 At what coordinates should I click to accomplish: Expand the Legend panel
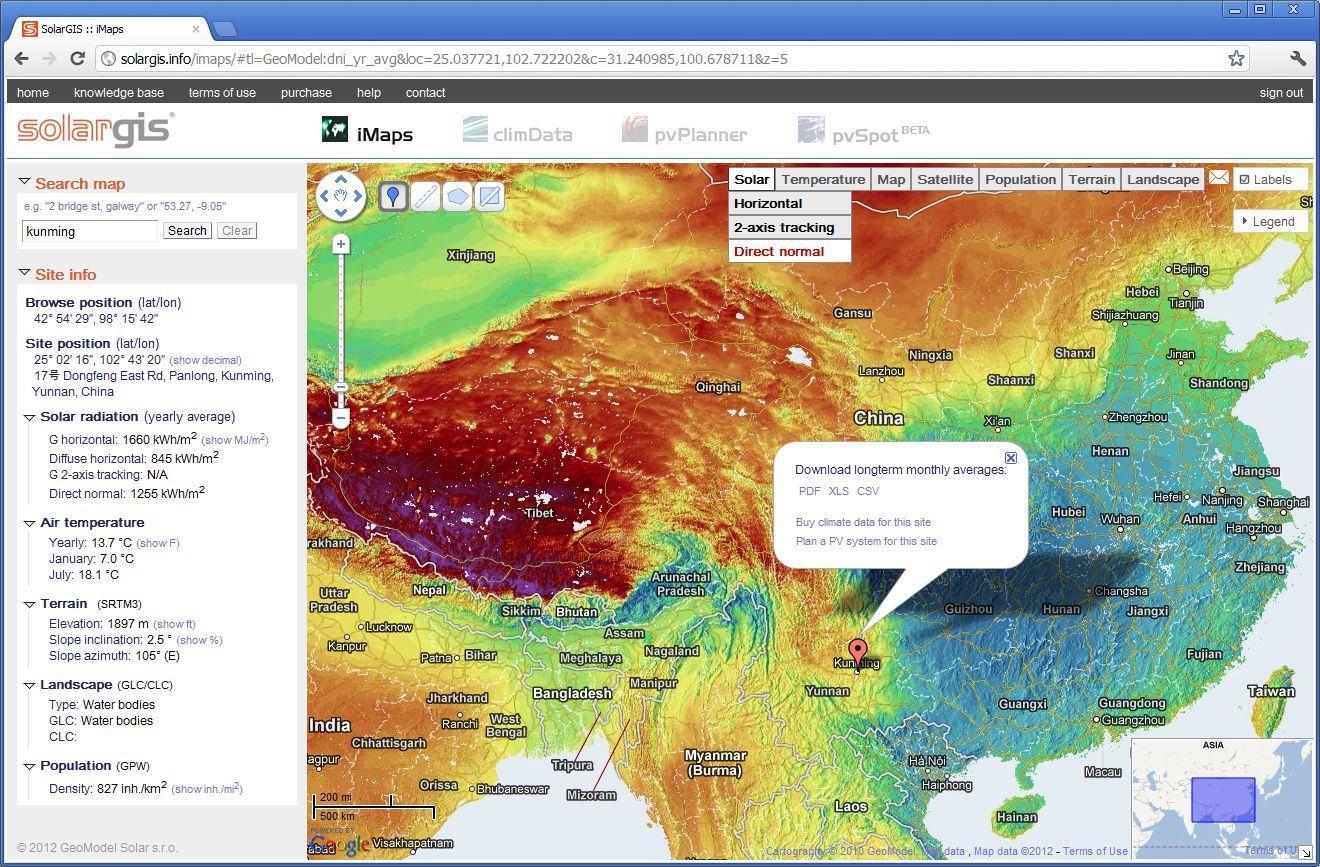tap(1271, 221)
